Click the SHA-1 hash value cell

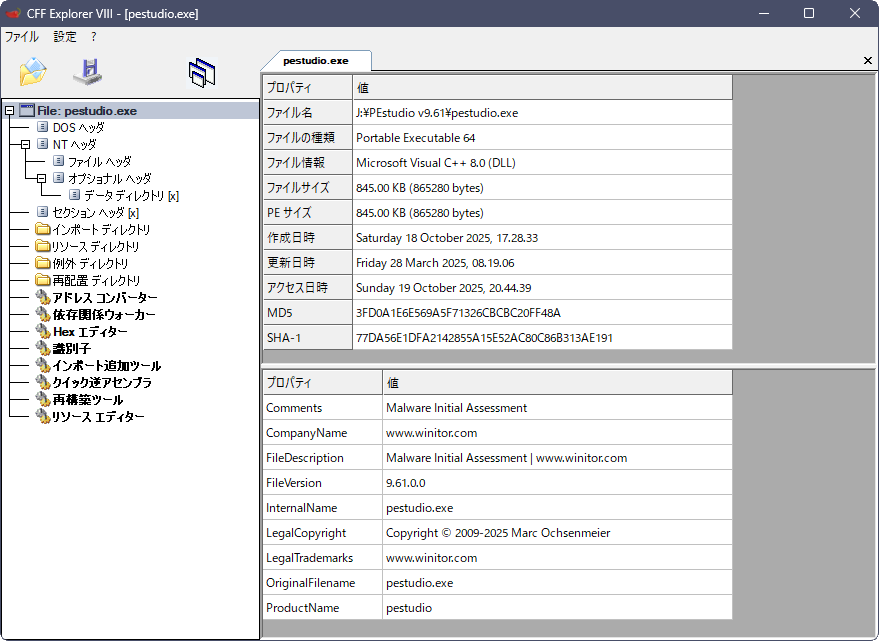[543, 338]
